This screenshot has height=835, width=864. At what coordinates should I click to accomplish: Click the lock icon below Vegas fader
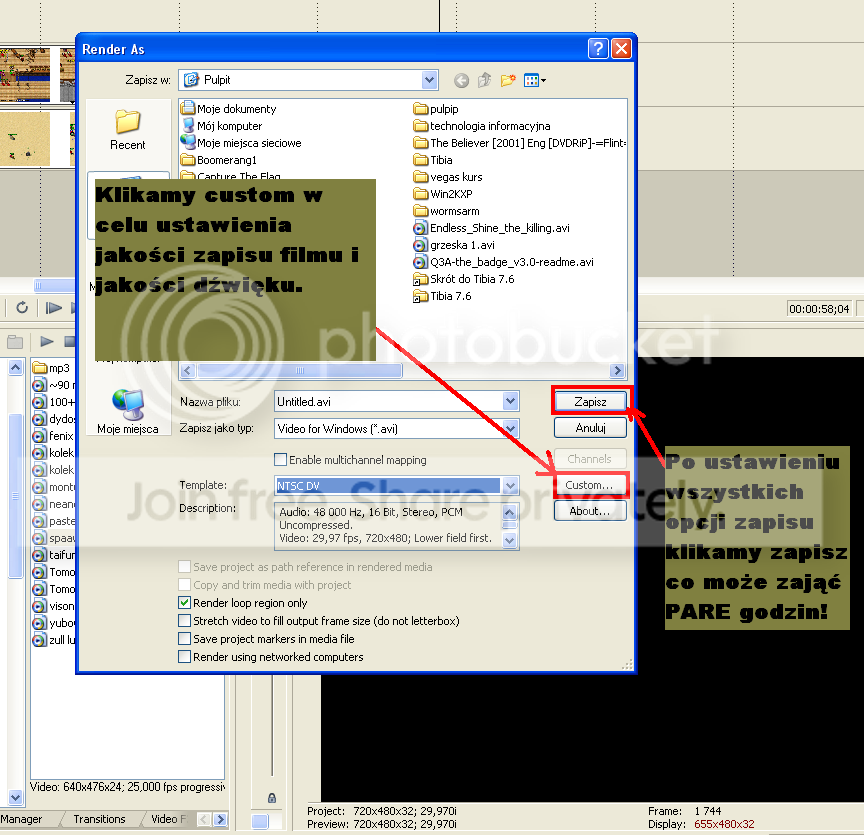(272, 798)
